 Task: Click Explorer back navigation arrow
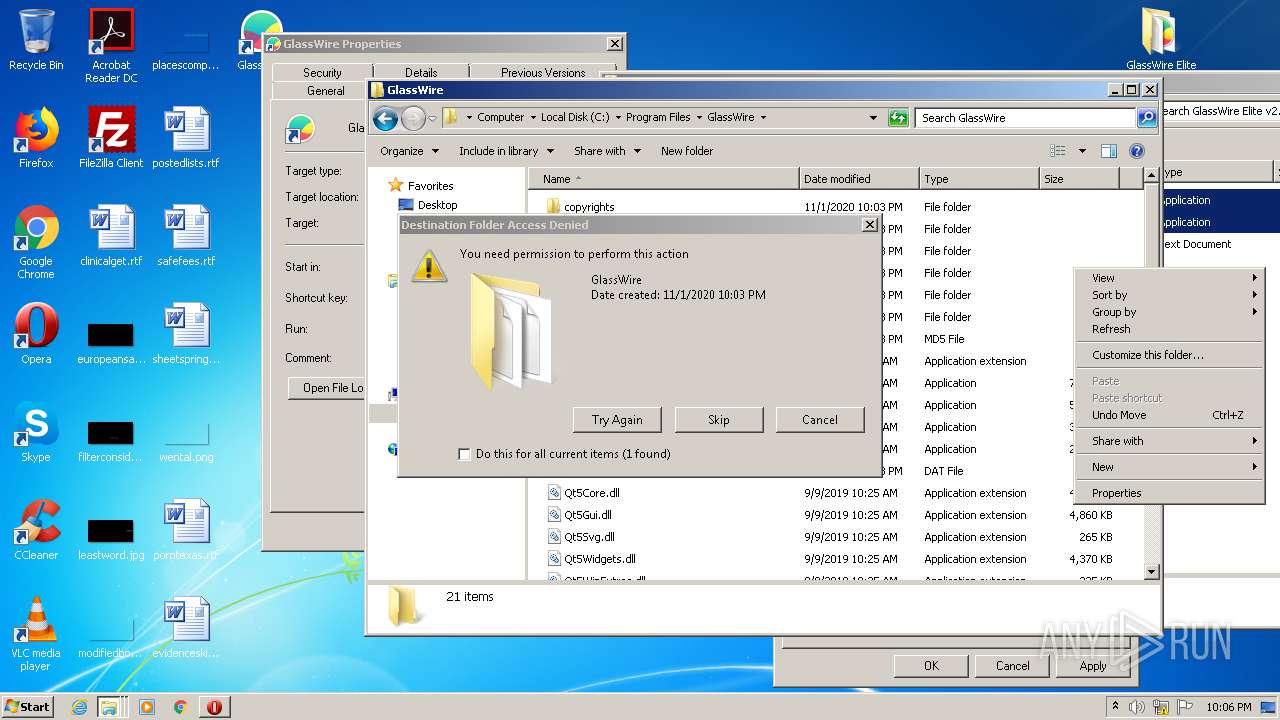(385, 119)
